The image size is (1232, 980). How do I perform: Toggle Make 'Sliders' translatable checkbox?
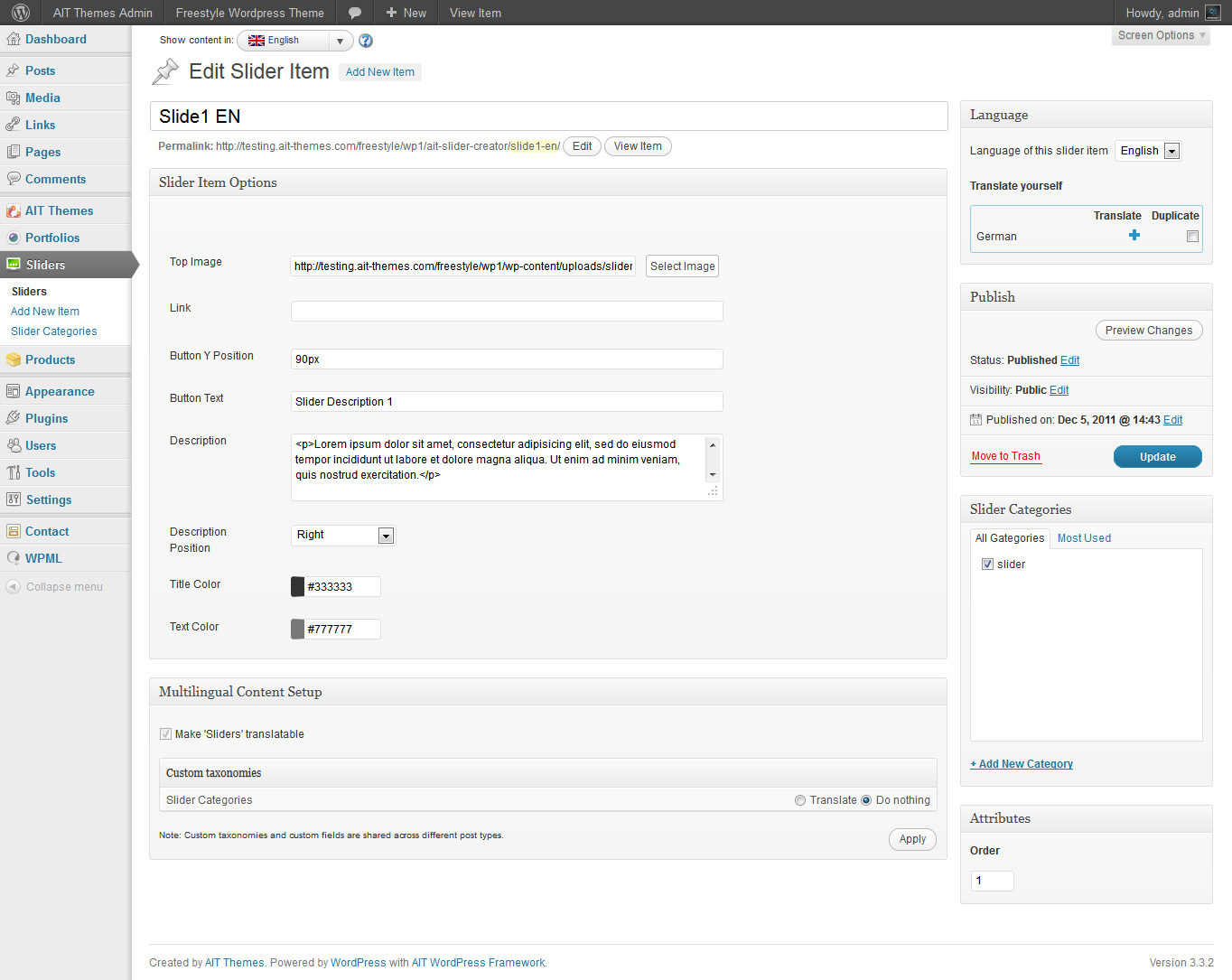point(165,734)
